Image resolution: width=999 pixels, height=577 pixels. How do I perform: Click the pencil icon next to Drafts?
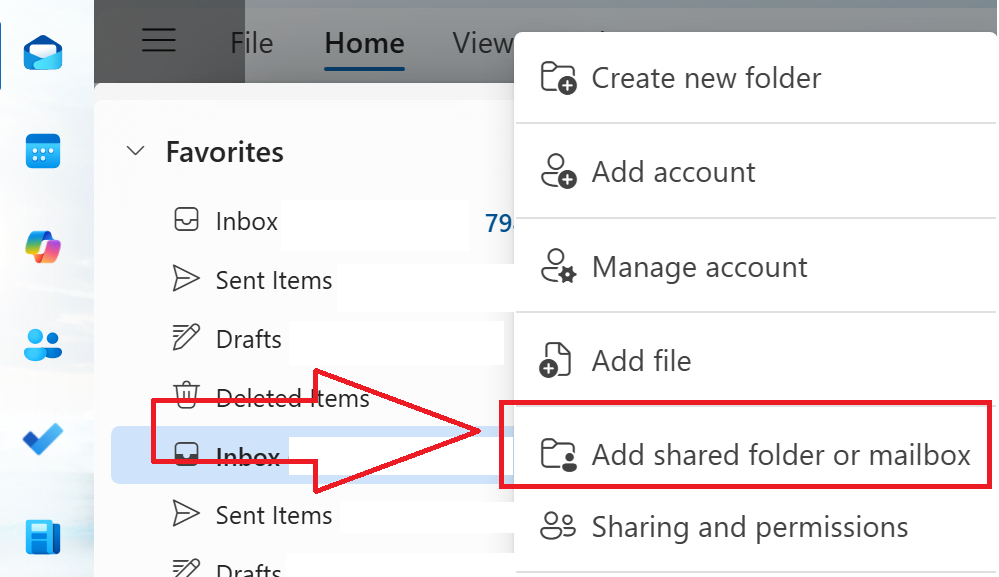[186, 338]
